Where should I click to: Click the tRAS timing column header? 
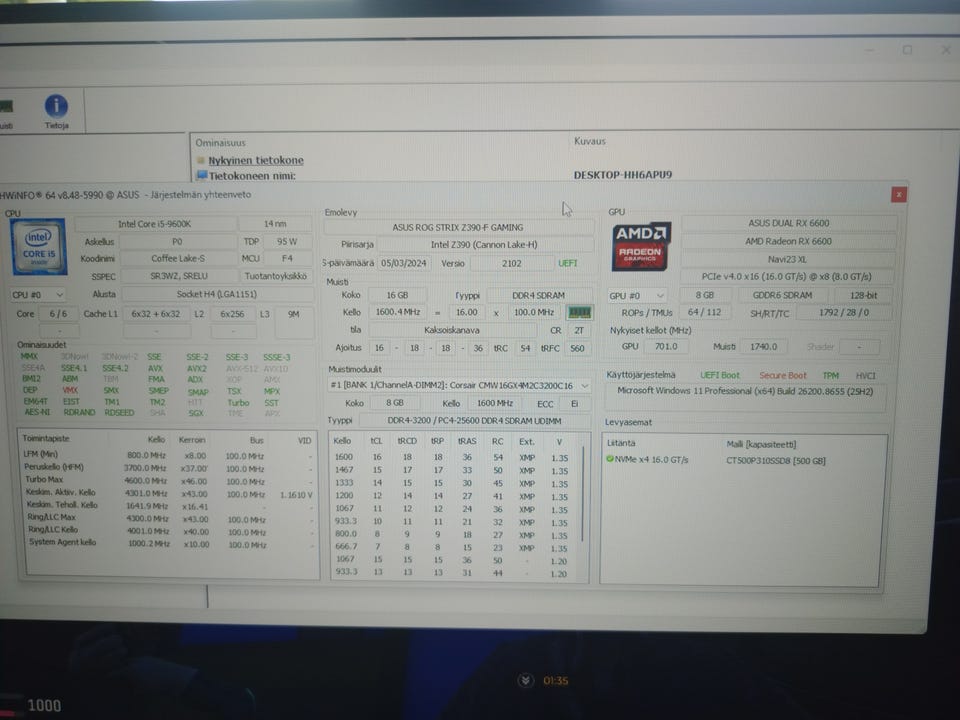coord(467,441)
